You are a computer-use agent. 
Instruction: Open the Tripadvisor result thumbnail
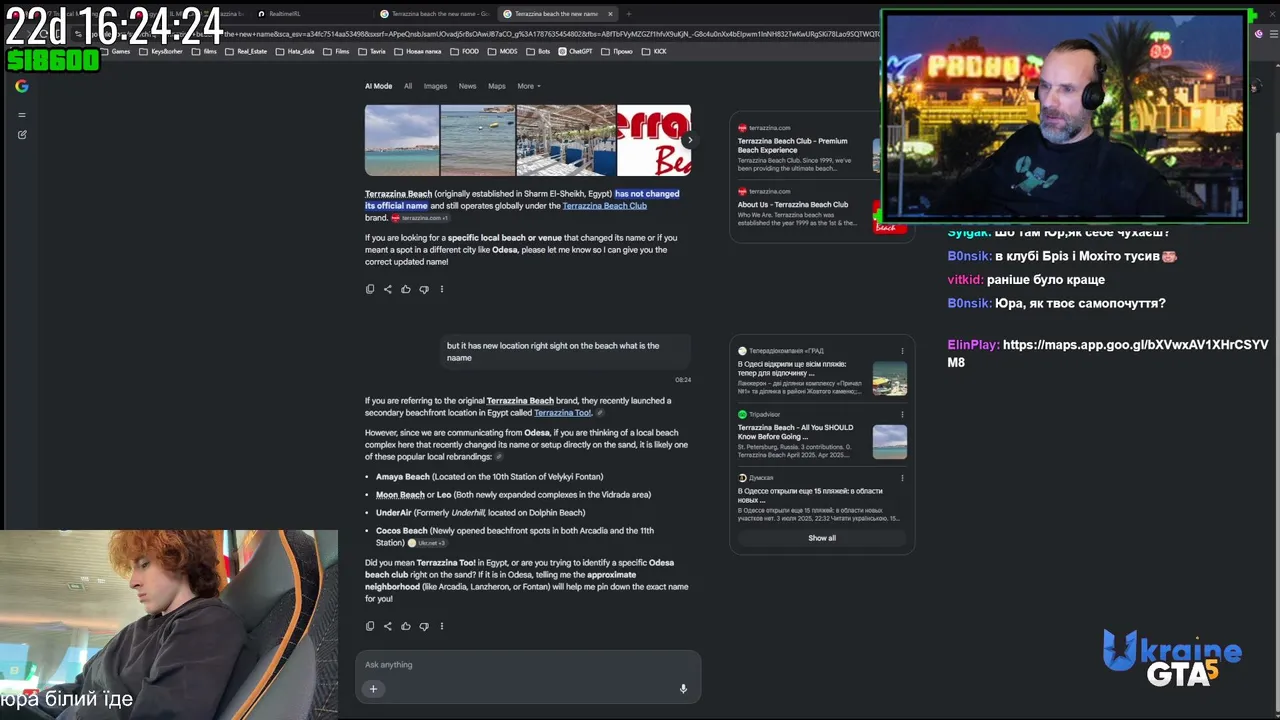[890, 442]
